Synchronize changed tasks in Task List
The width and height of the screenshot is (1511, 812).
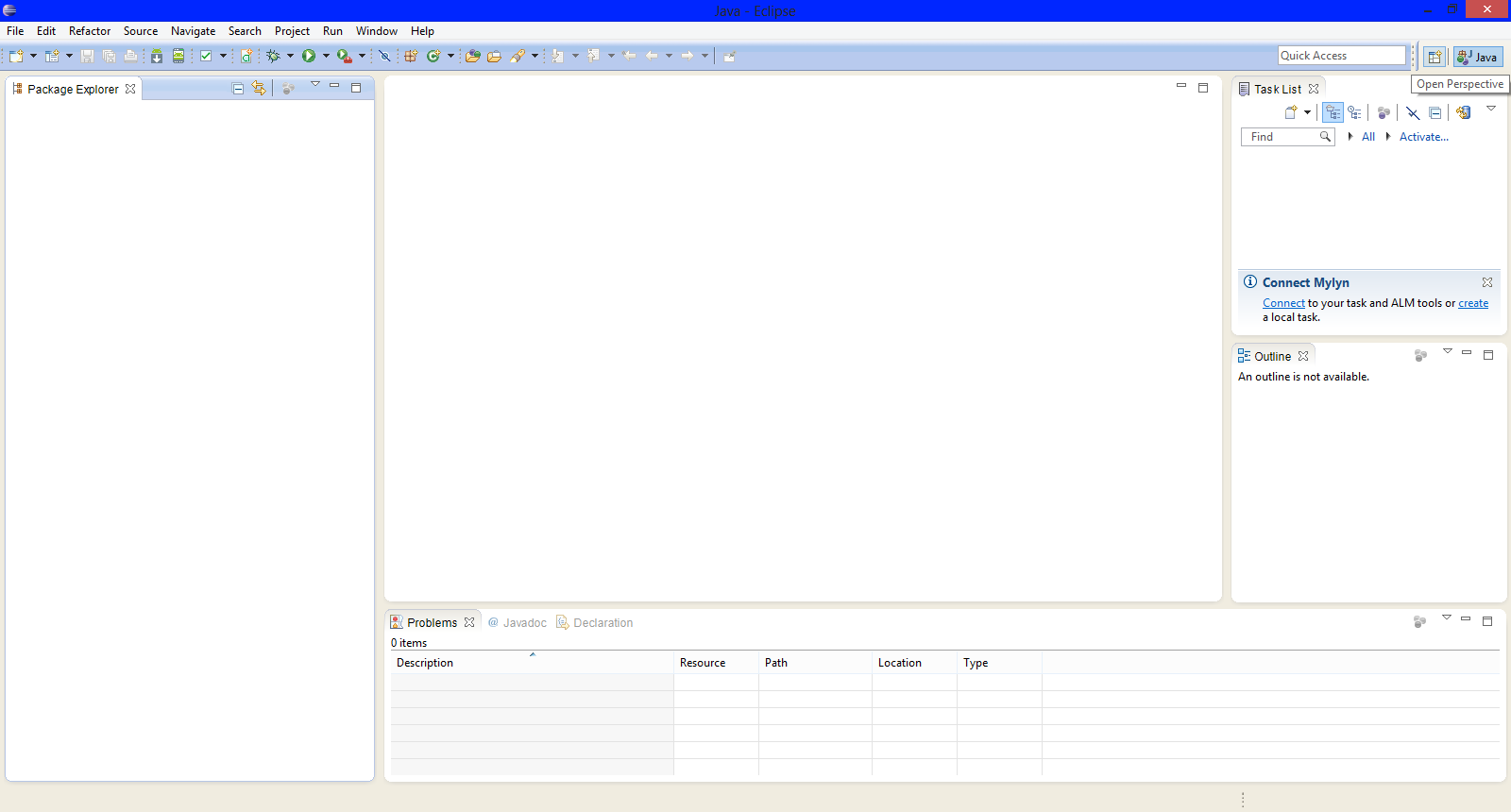click(x=1463, y=112)
